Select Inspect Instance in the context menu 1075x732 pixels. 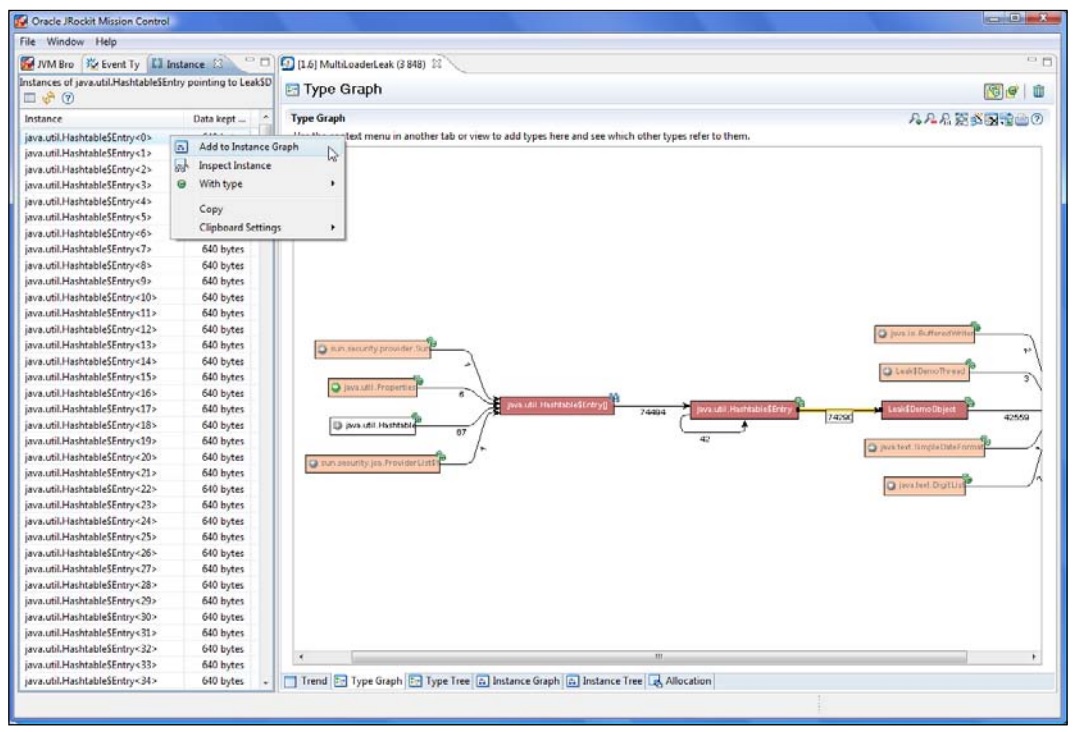point(234,166)
